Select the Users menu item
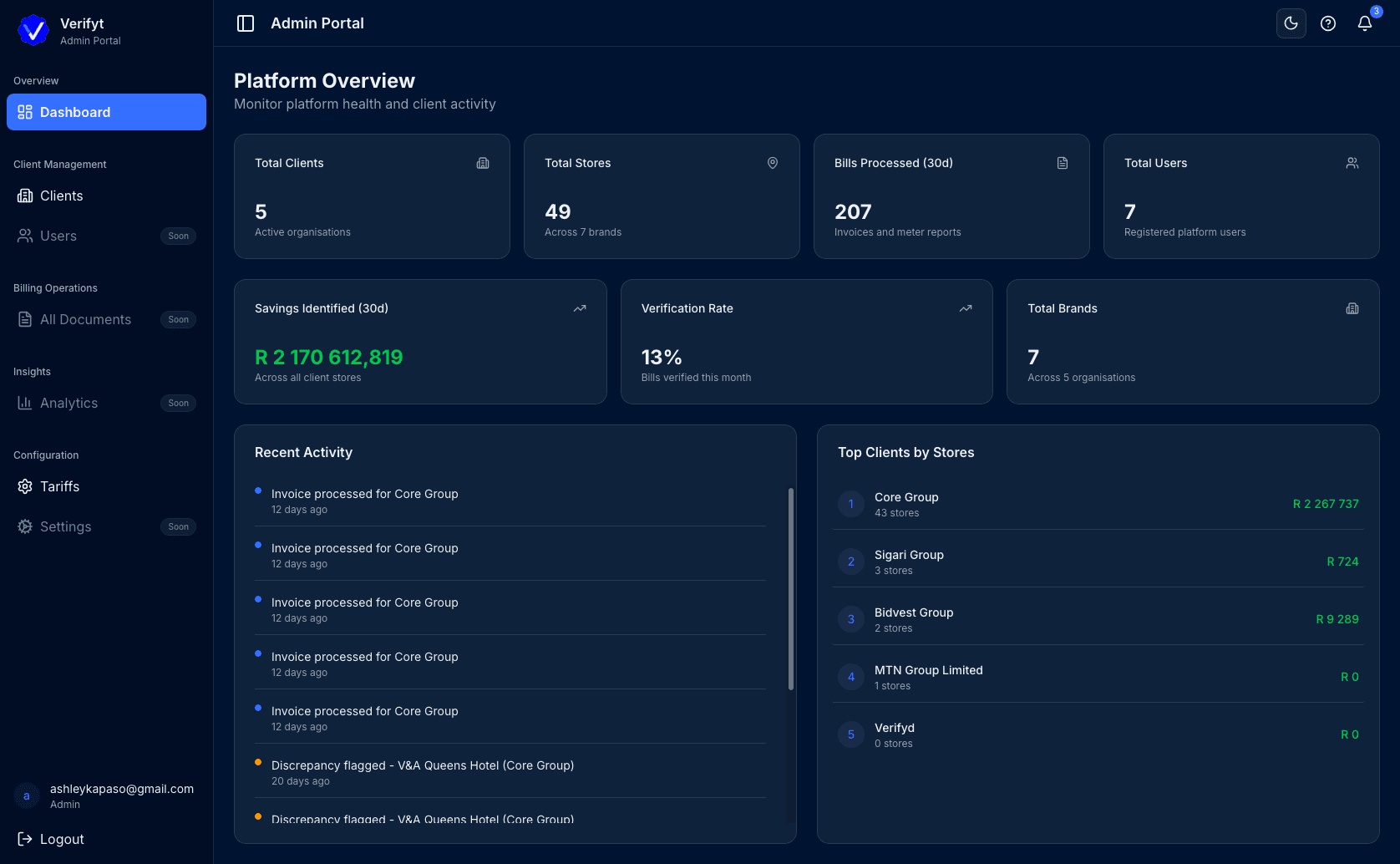Screen dimensions: 1400x864 (x=106, y=236)
